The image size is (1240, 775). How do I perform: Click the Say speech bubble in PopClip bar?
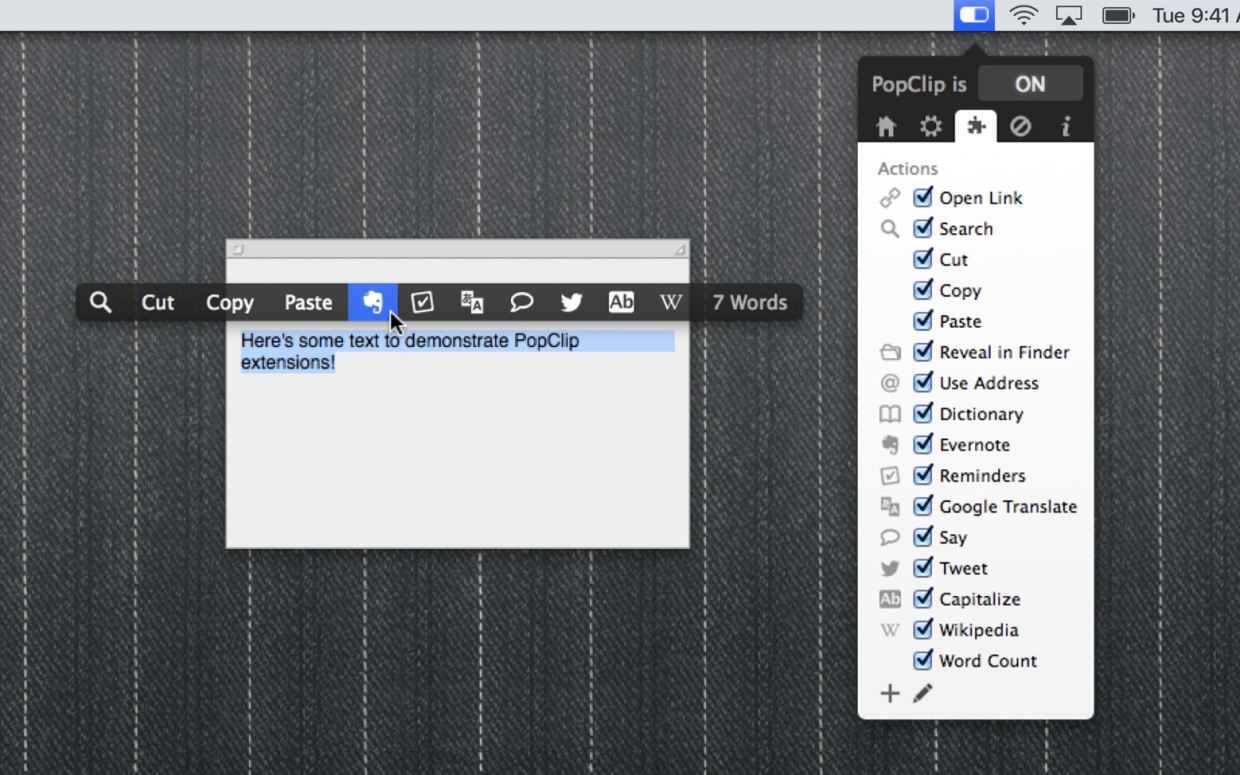[521, 302]
